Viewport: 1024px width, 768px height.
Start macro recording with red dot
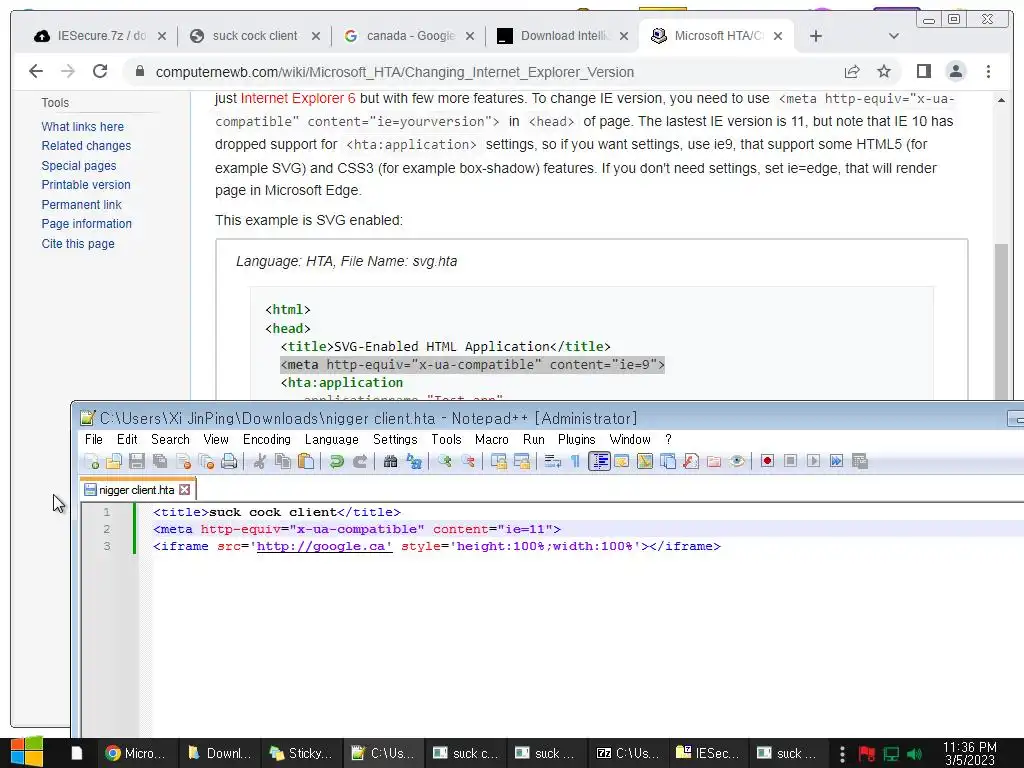click(767, 462)
